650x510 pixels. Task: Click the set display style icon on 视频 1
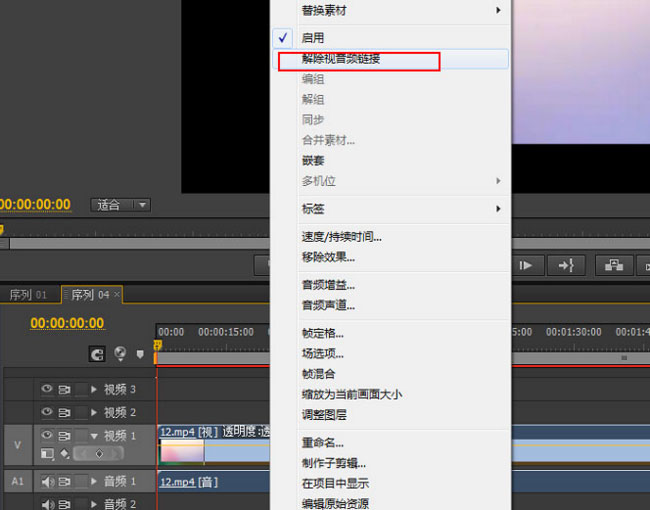point(46,453)
